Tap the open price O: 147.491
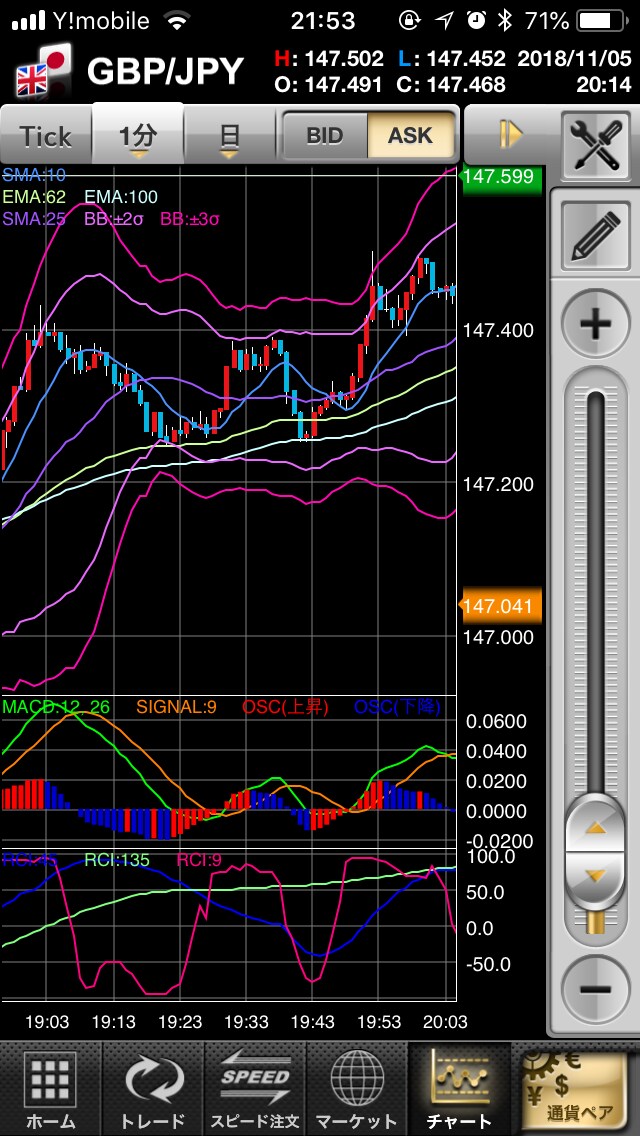Viewport: 640px width, 1136px height. pyautogui.click(x=328, y=85)
